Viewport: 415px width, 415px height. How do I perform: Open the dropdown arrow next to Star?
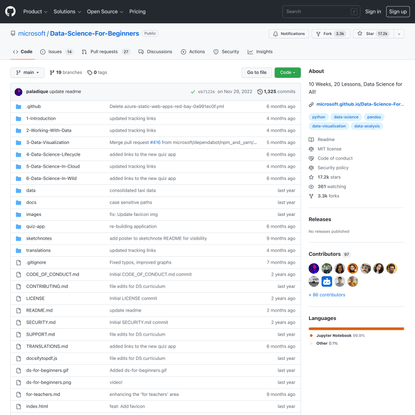(399, 34)
